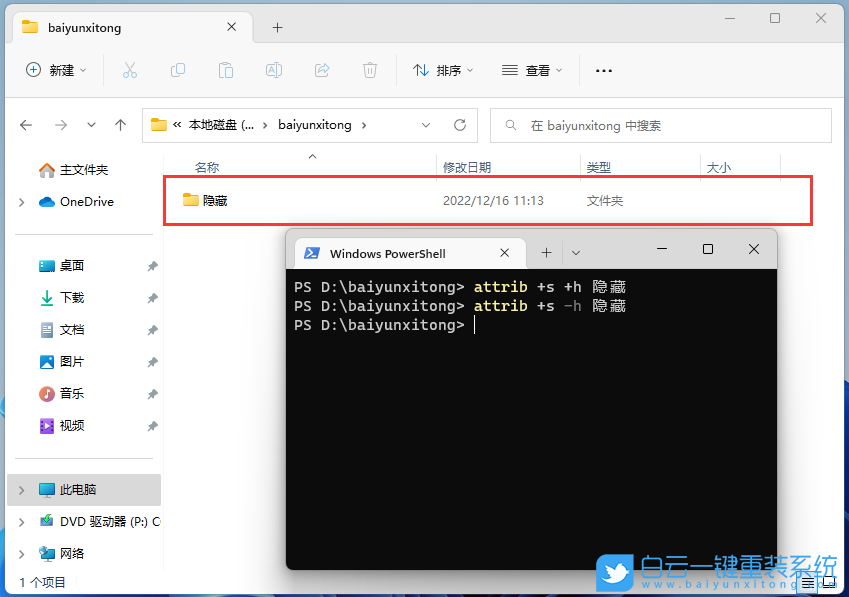Open the 查看 (View) dropdown
849x597 pixels.
531,70
